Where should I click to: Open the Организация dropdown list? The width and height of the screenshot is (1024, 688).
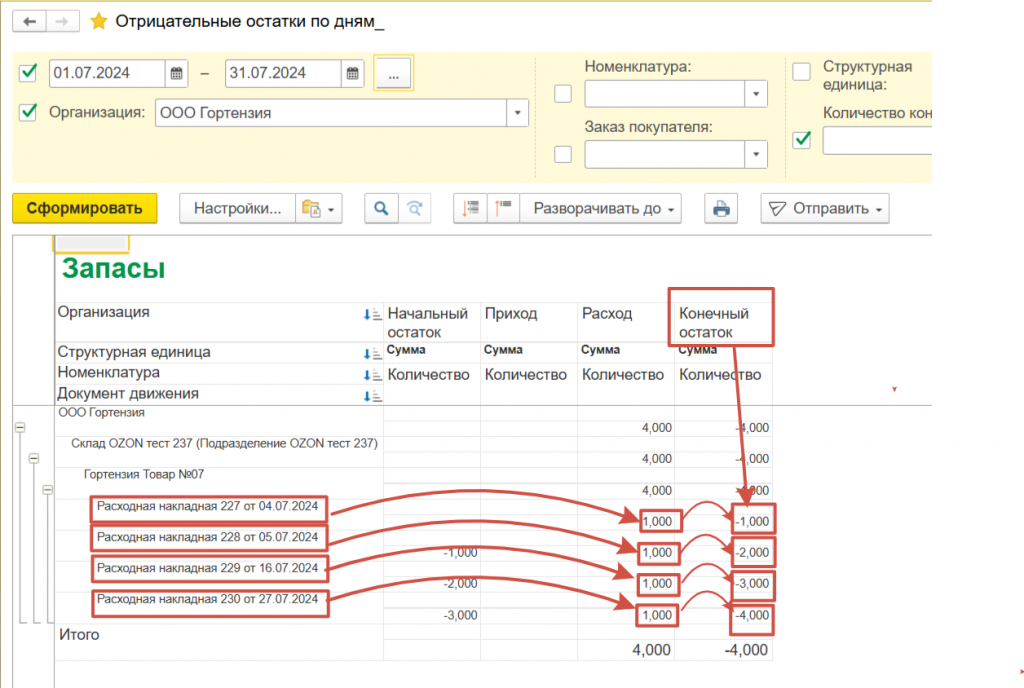(x=517, y=113)
